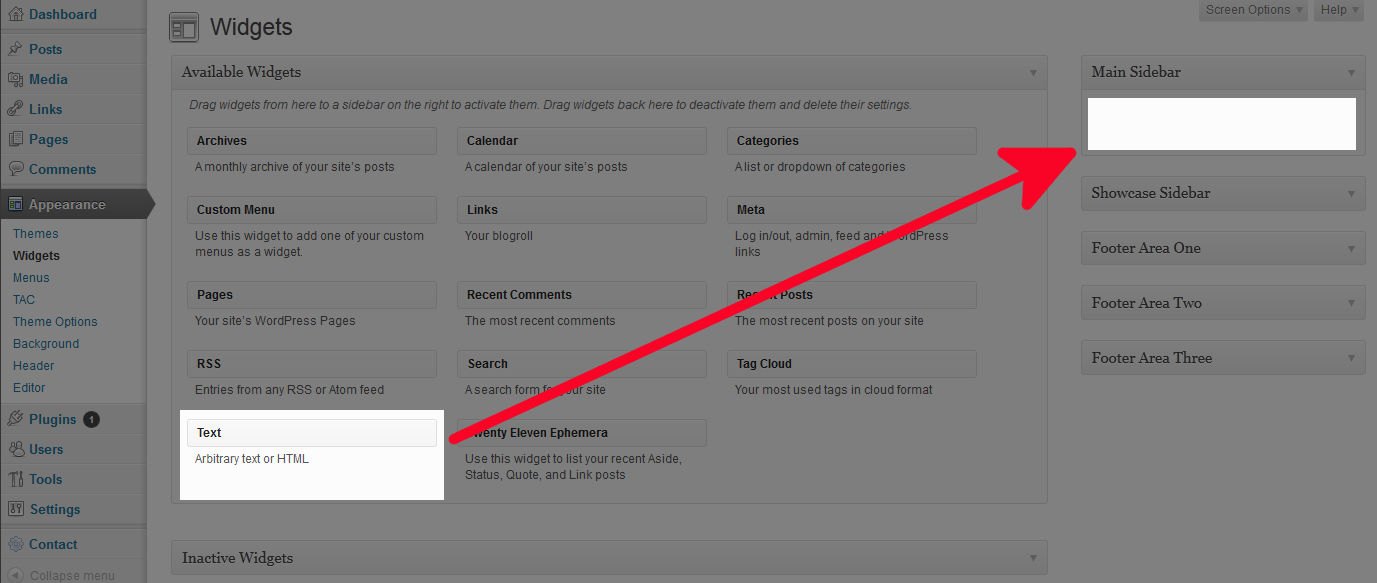
Task: Click the Dashboard home icon
Action: coord(15,15)
